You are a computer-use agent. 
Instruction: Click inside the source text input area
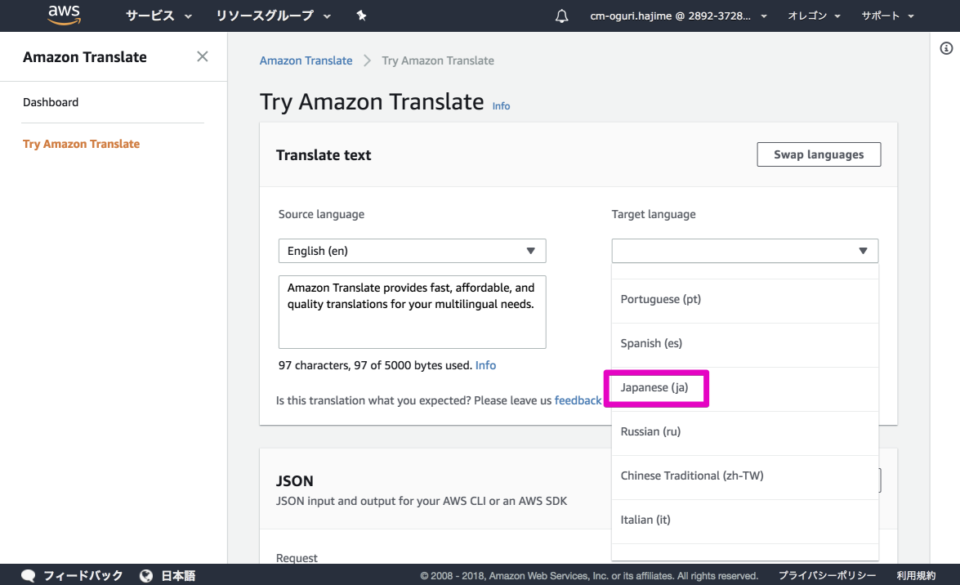click(x=411, y=311)
